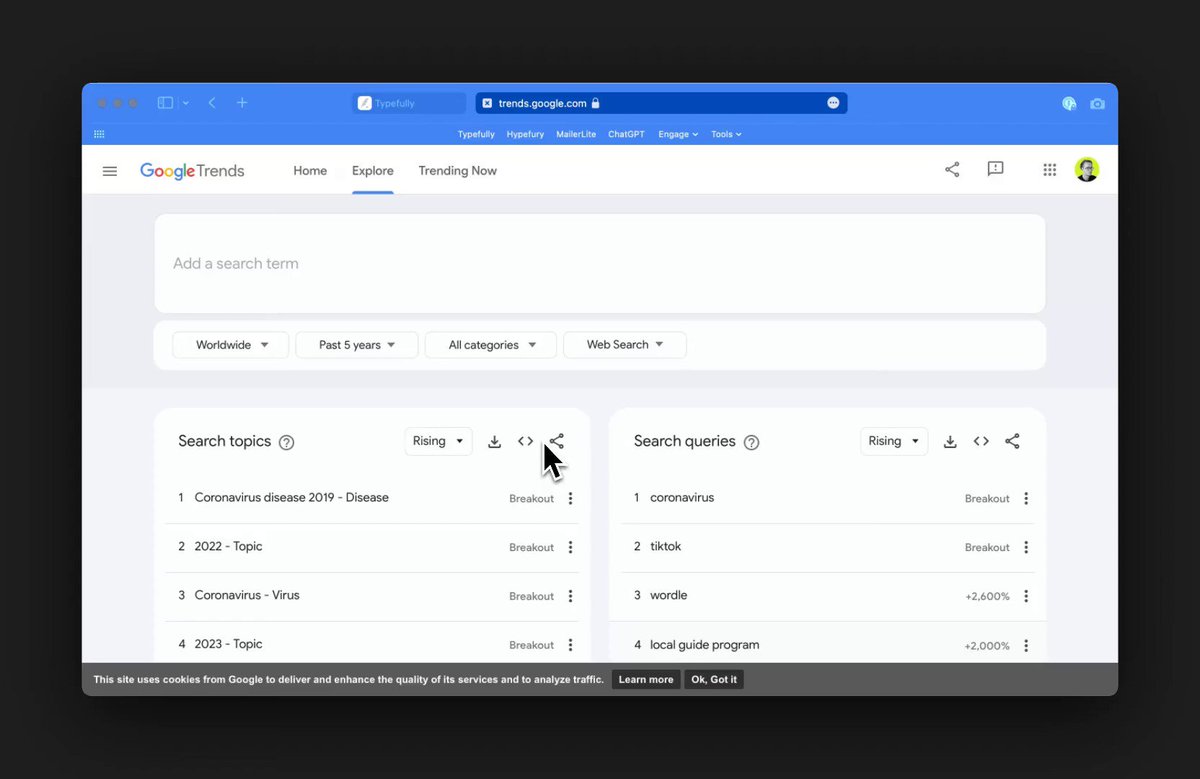Open the Web Search type dropdown
Screen dimensions: 1200x779
tap(625, 345)
